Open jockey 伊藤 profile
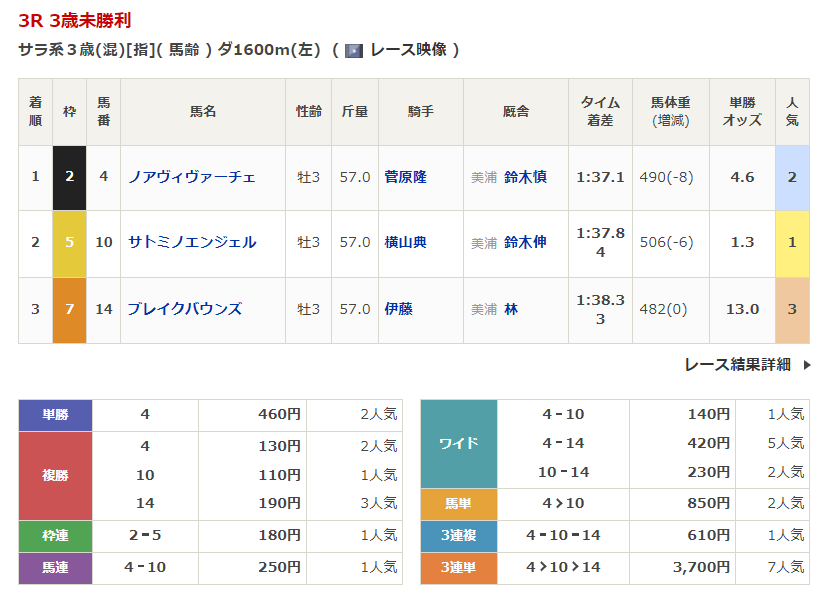This screenshot has width=825, height=595. pos(398,309)
